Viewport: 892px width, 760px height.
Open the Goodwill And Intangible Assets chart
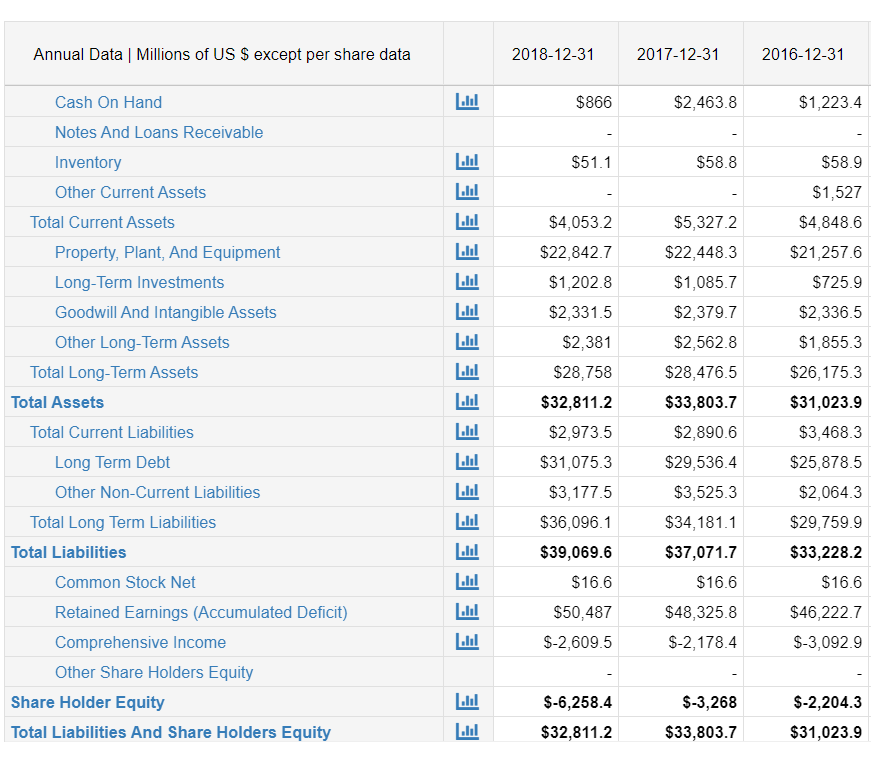pos(467,311)
